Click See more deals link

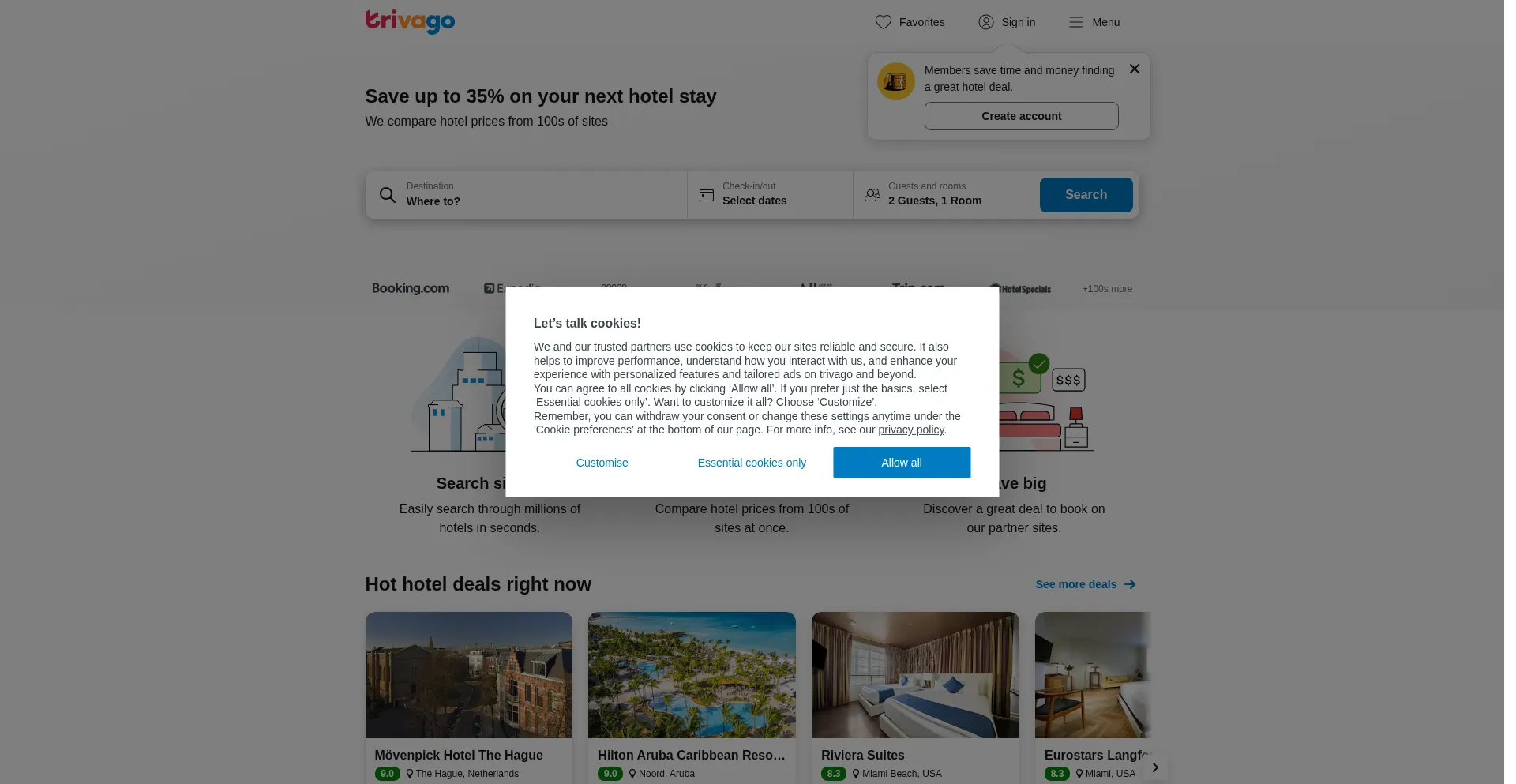click(x=1086, y=584)
